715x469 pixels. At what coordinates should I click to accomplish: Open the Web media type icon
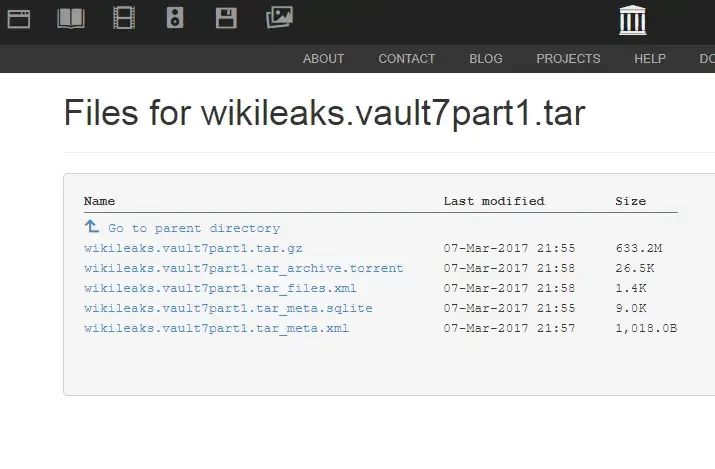point(19,17)
